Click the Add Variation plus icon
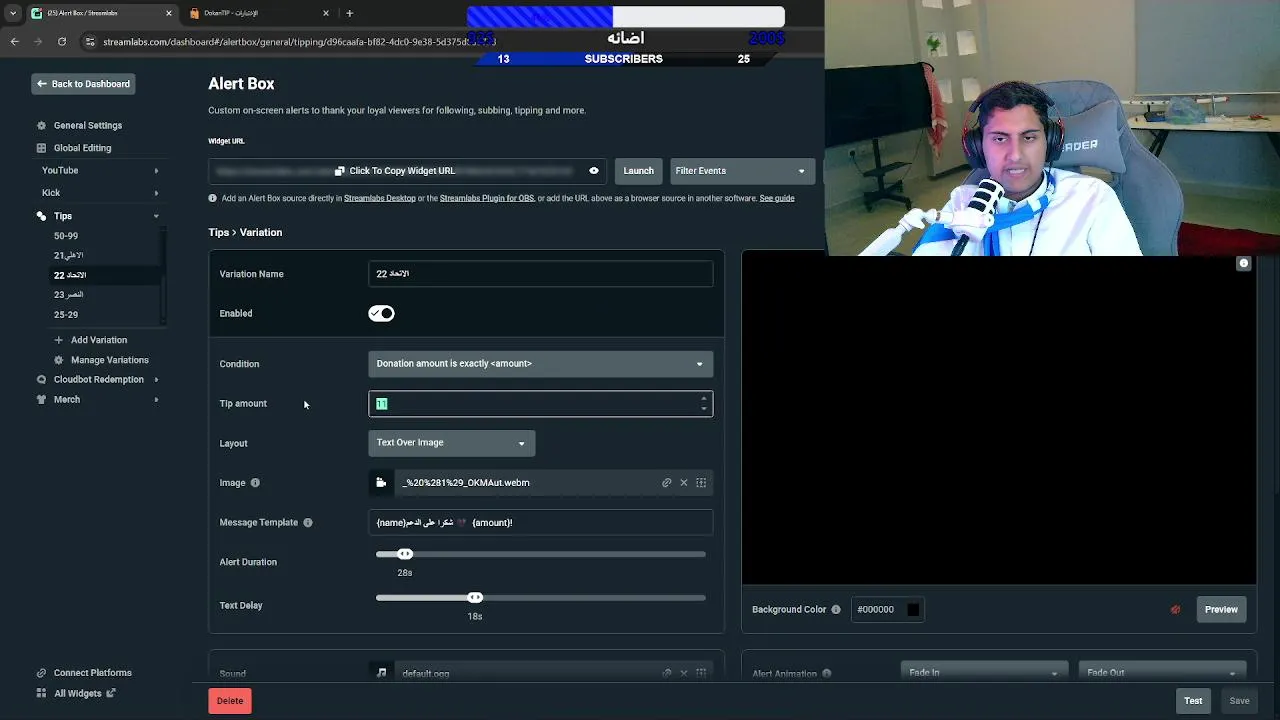Image resolution: width=1280 pixels, height=720 pixels. (58, 340)
